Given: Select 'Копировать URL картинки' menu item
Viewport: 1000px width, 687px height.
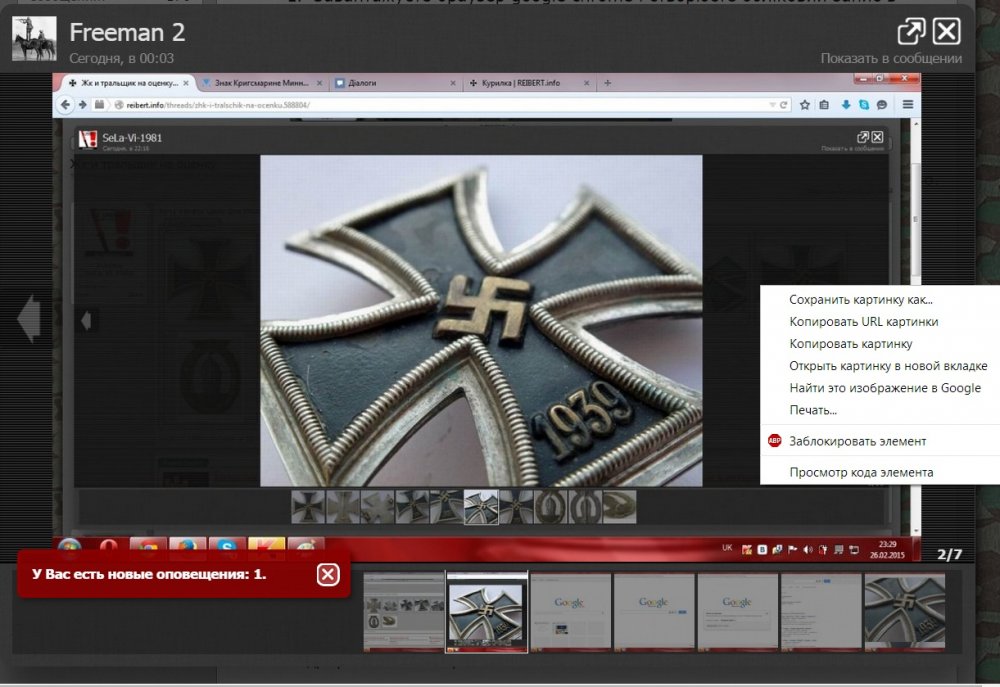Looking at the screenshot, I should pyautogui.click(x=863, y=321).
